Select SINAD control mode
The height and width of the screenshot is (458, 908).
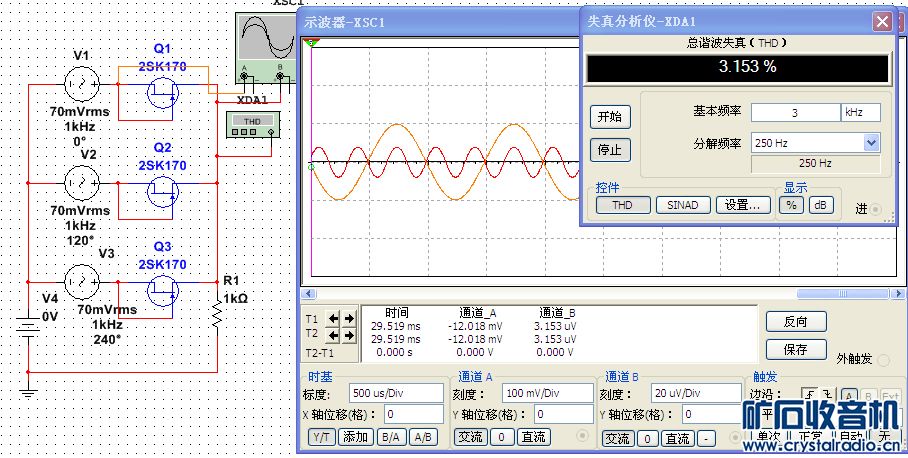point(683,205)
